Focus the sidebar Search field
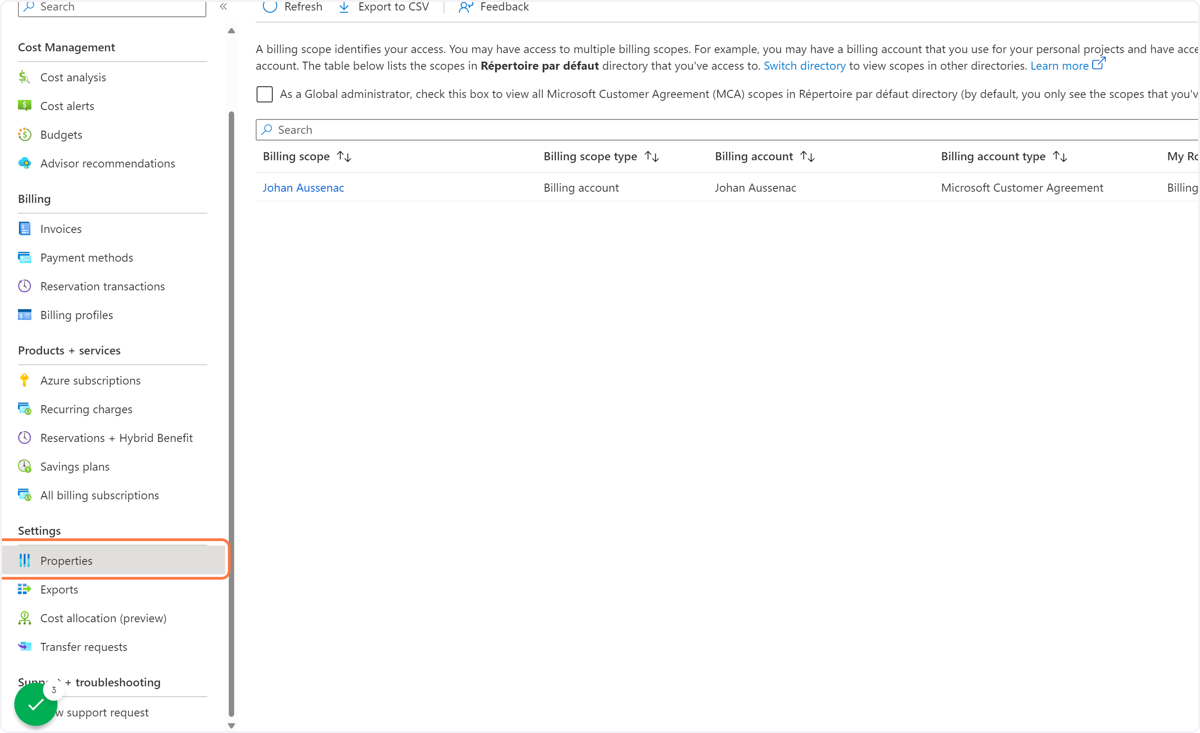 coord(112,7)
